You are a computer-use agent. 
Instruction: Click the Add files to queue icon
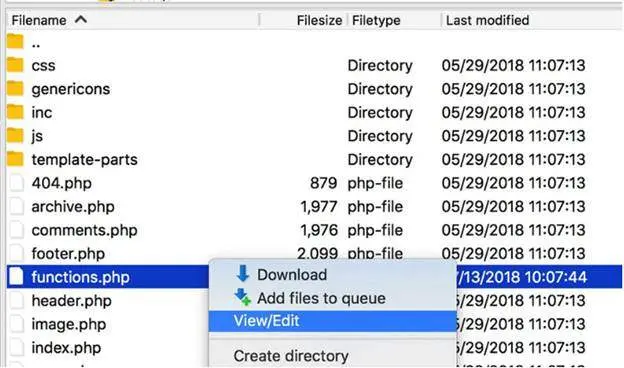242,297
